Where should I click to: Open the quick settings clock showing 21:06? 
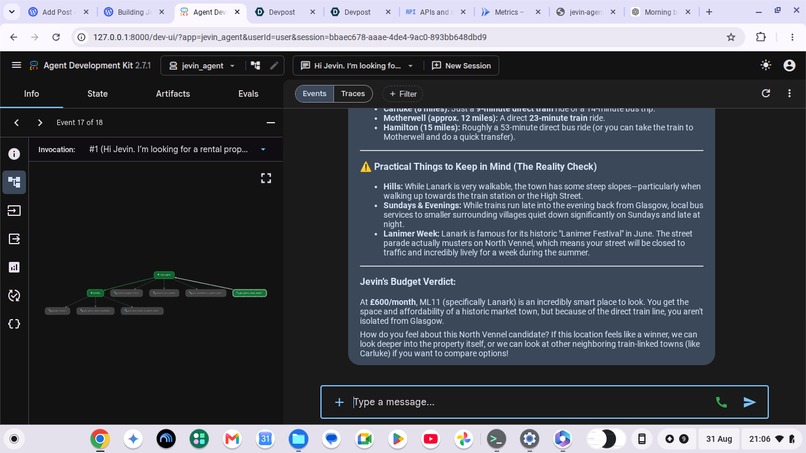point(771,439)
